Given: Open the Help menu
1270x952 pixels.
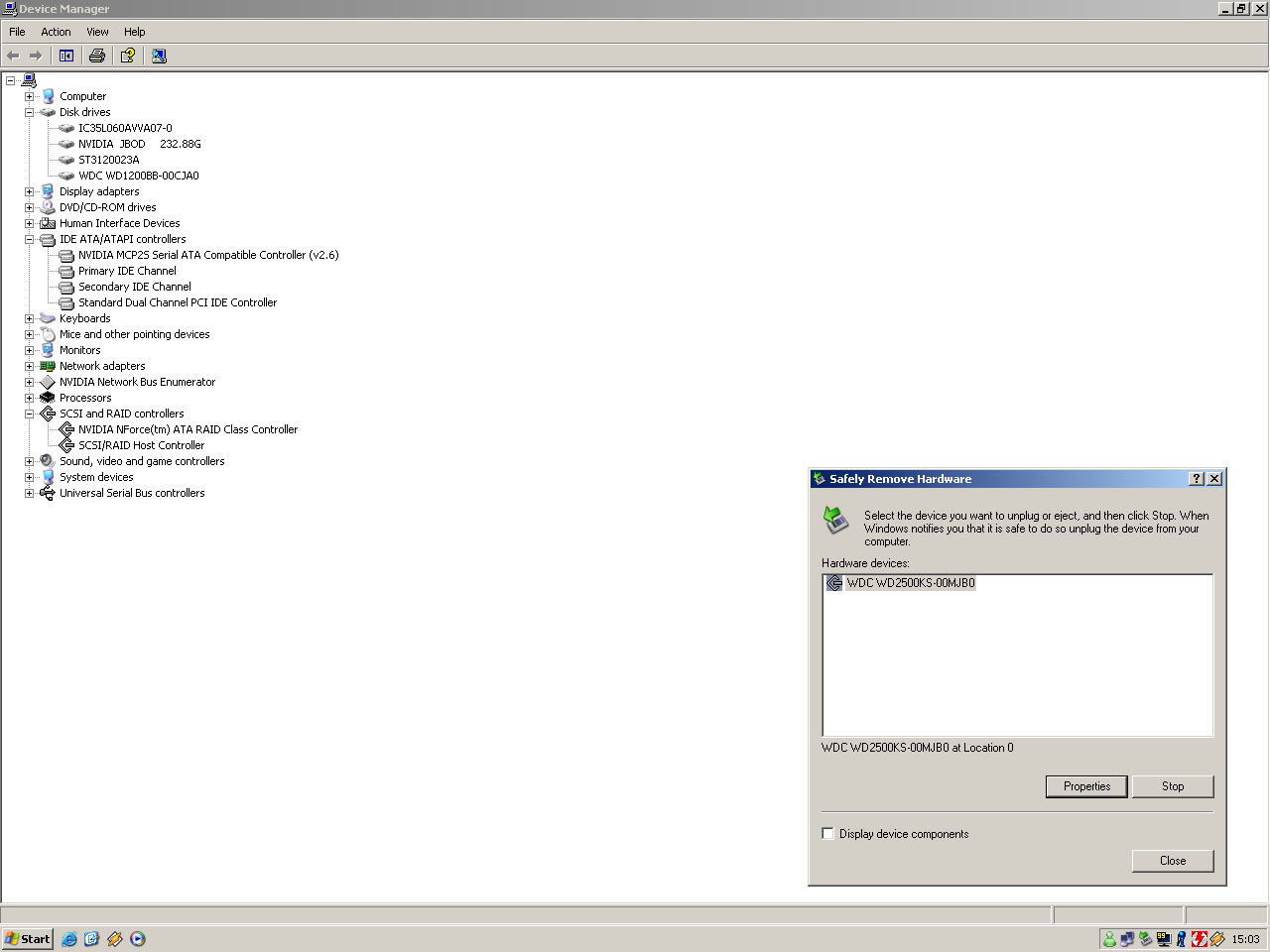Looking at the screenshot, I should coord(135,32).
